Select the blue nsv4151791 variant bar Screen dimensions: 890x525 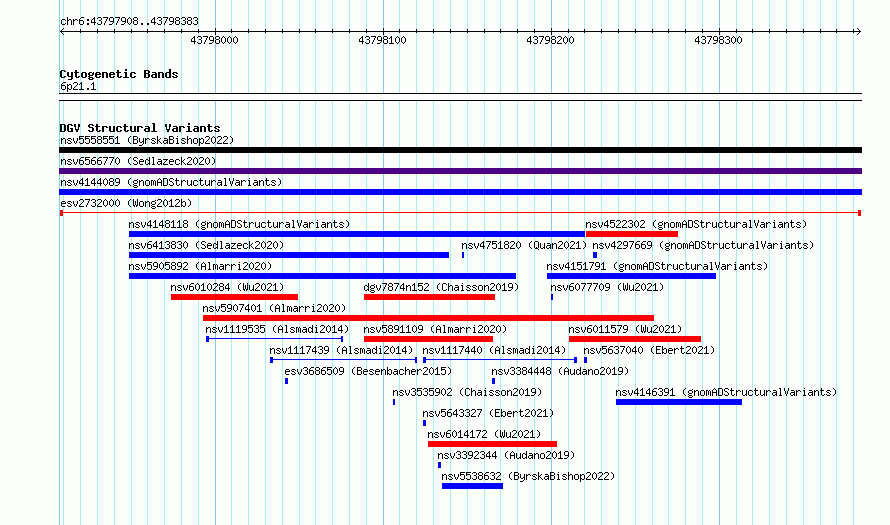pos(631,276)
